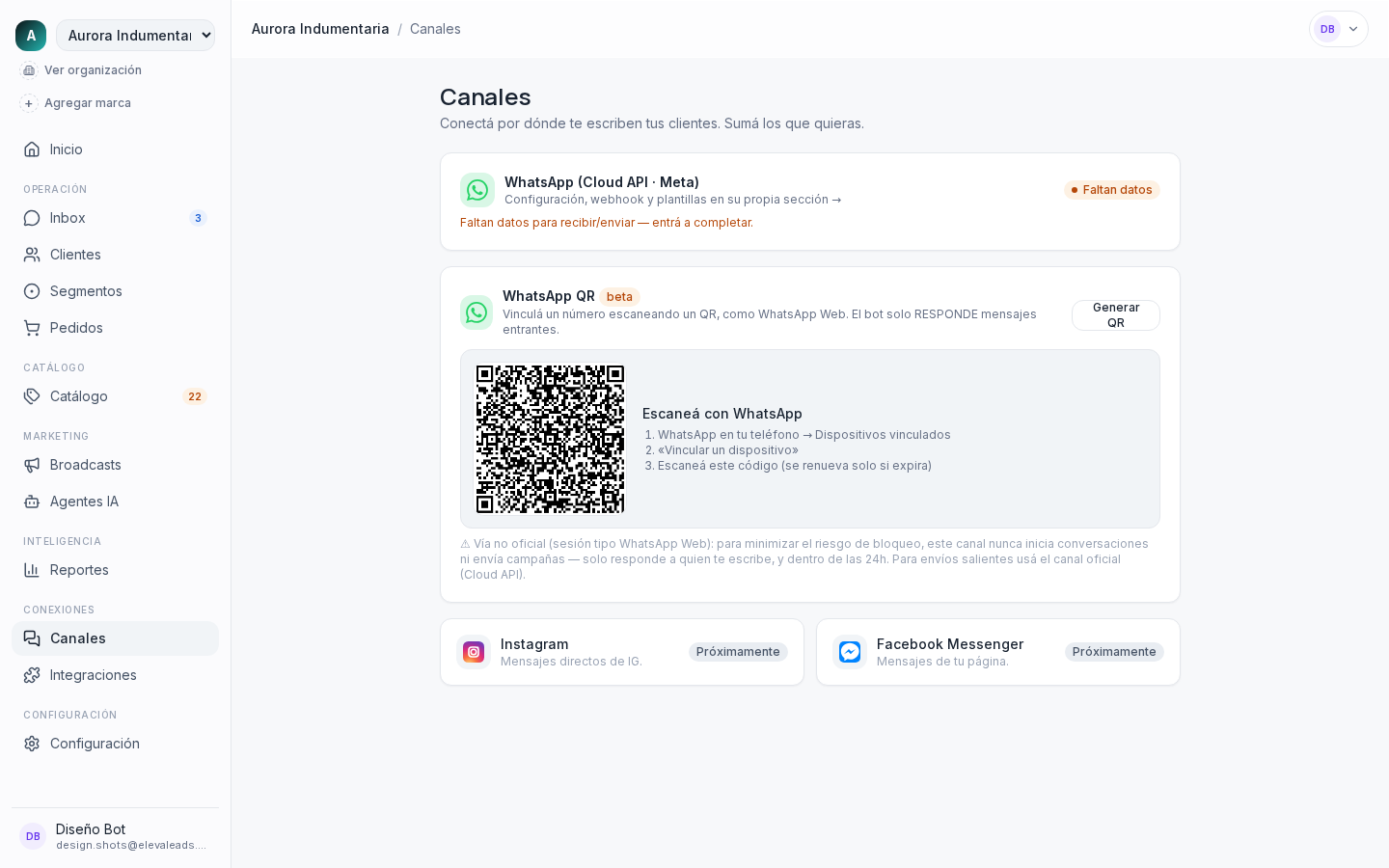Expand the DB user menu chevron
The image size is (1389, 868).
[x=1353, y=29]
